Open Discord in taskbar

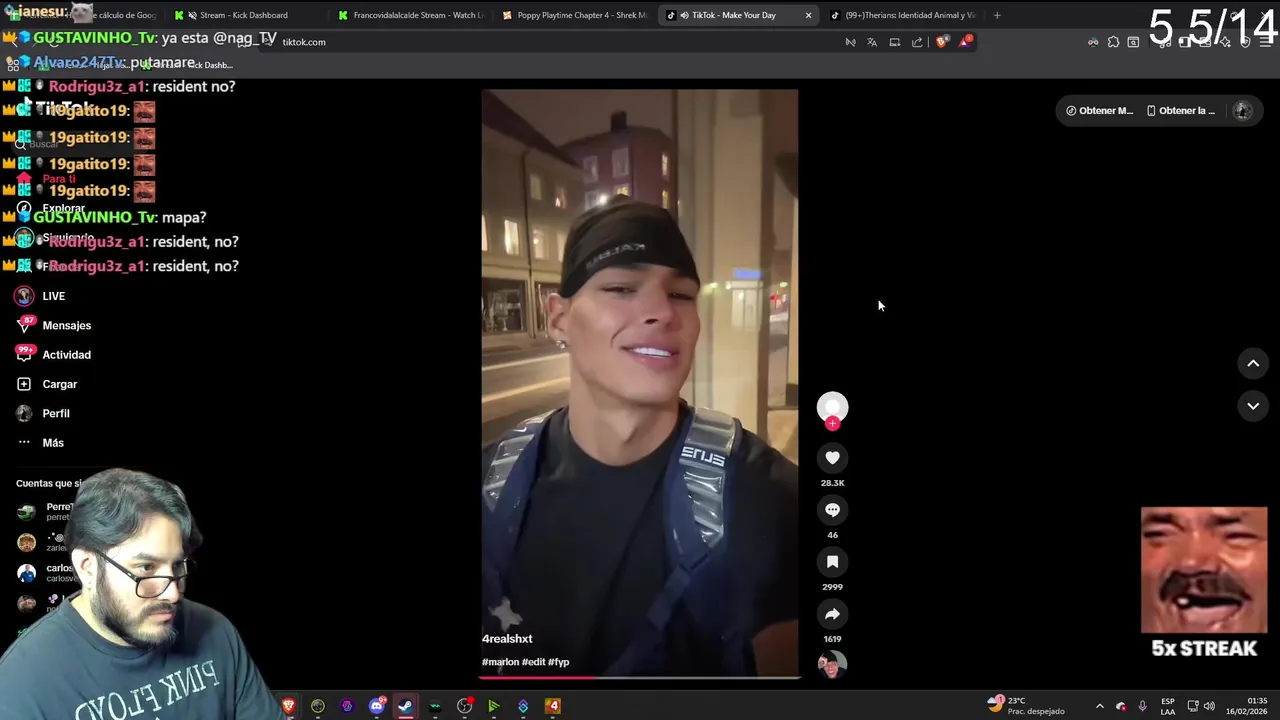377,706
